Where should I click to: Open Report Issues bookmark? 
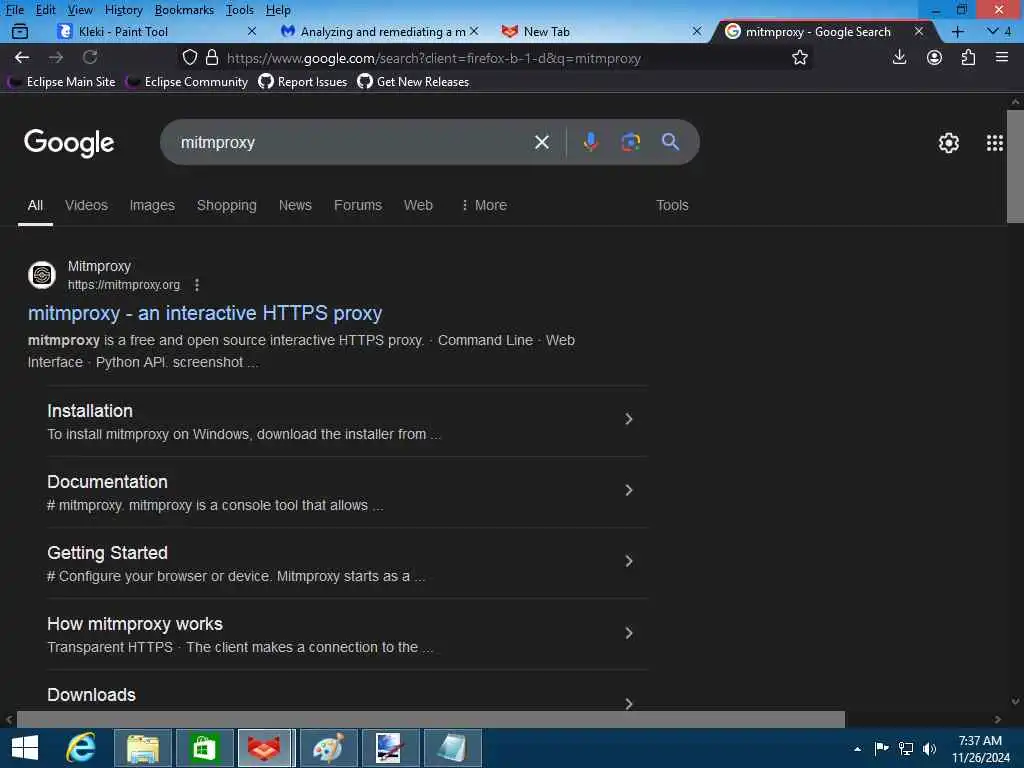coord(303,82)
